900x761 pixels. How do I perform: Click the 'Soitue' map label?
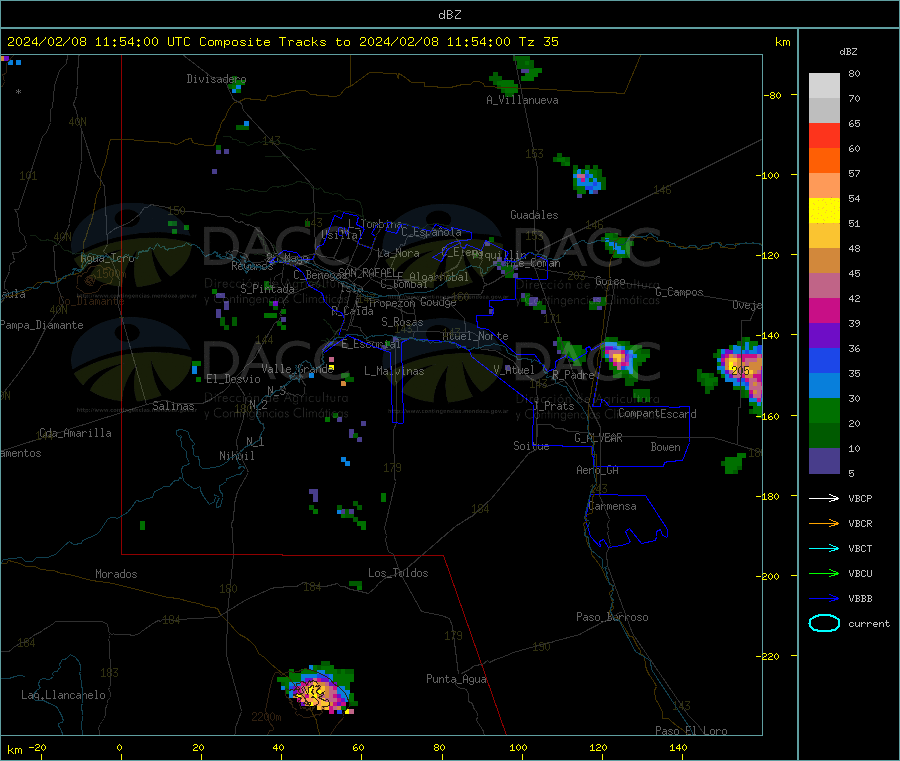pos(531,446)
